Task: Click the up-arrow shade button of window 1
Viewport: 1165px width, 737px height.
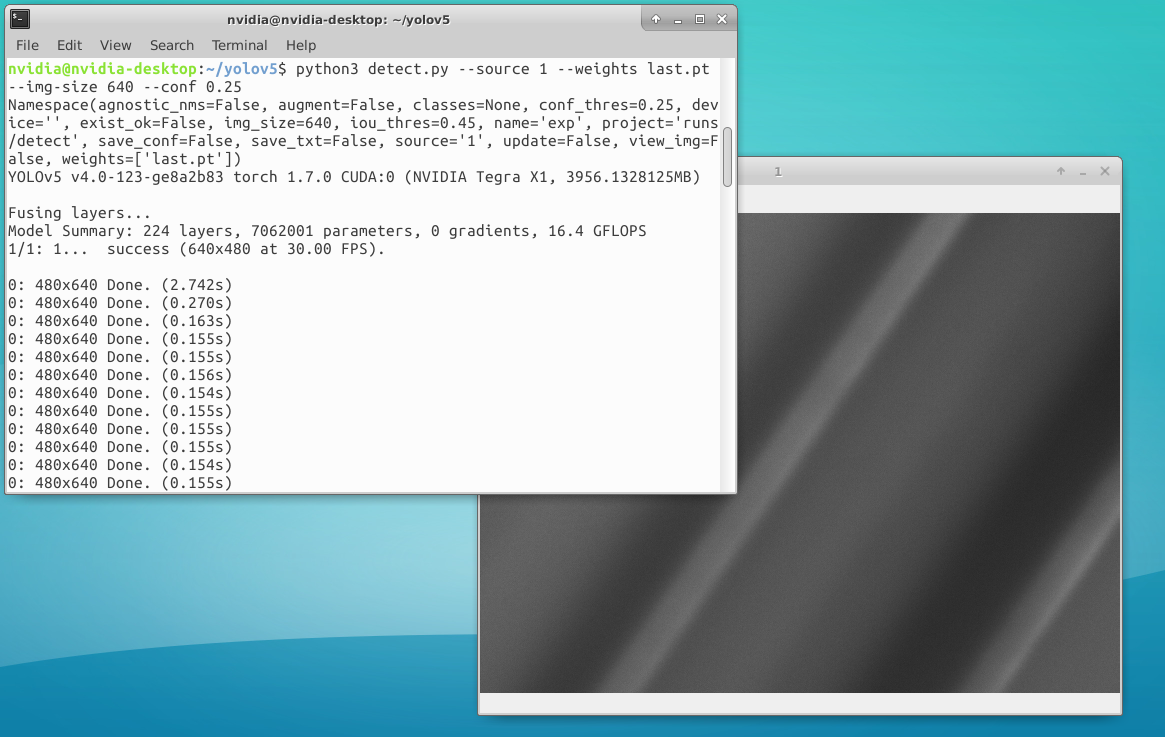Action: [1061, 172]
